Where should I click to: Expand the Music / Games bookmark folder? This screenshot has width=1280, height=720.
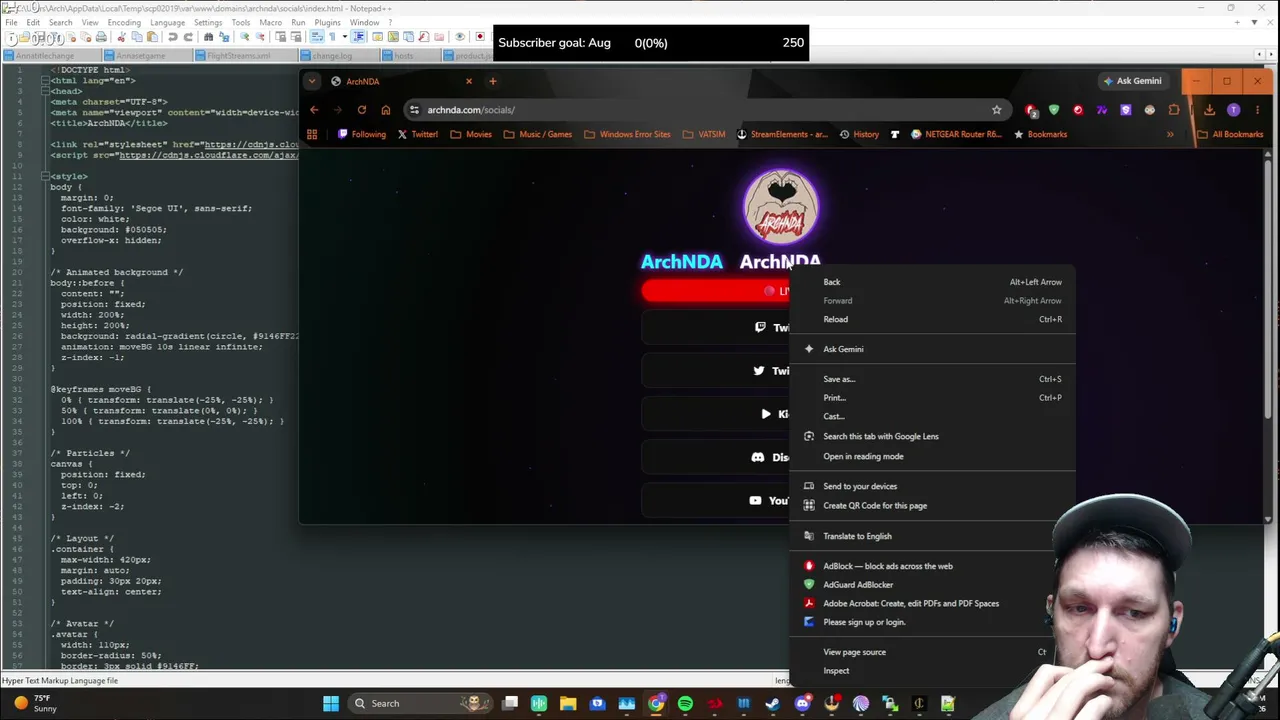coord(538,134)
